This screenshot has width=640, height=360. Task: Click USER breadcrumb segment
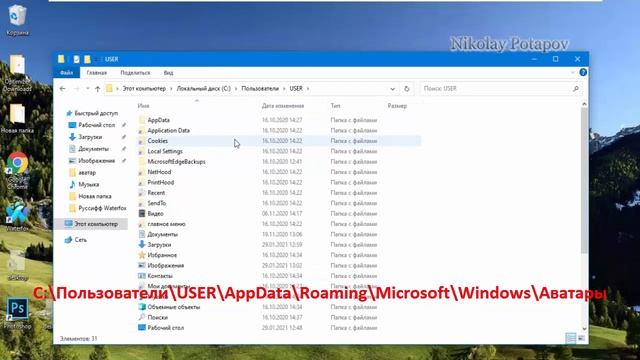click(x=296, y=89)
